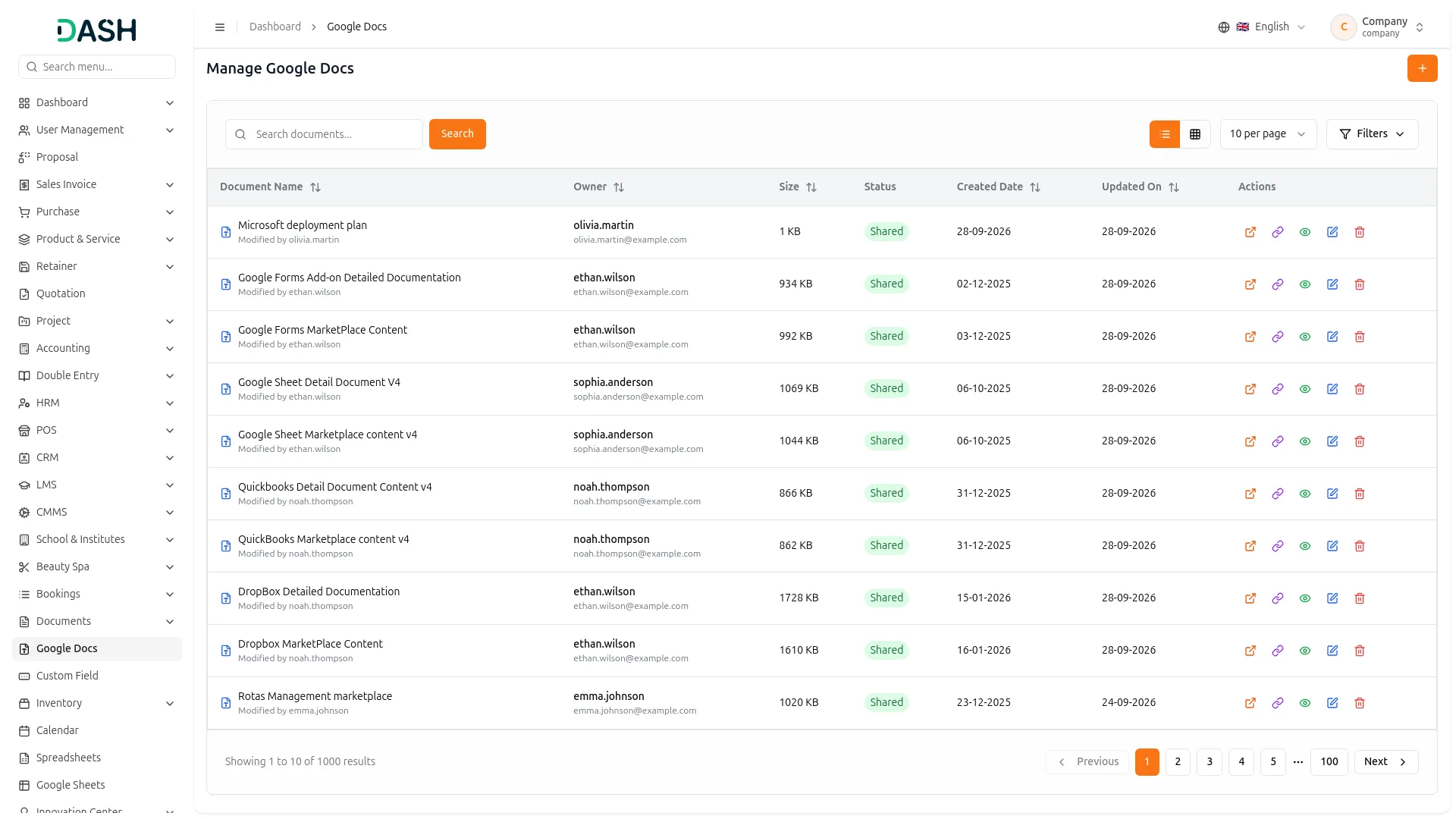Image resolution: width=1456 pixels, height=819 pixels.
Task: Switch to list view
Action: click(x=1164, y=134)
